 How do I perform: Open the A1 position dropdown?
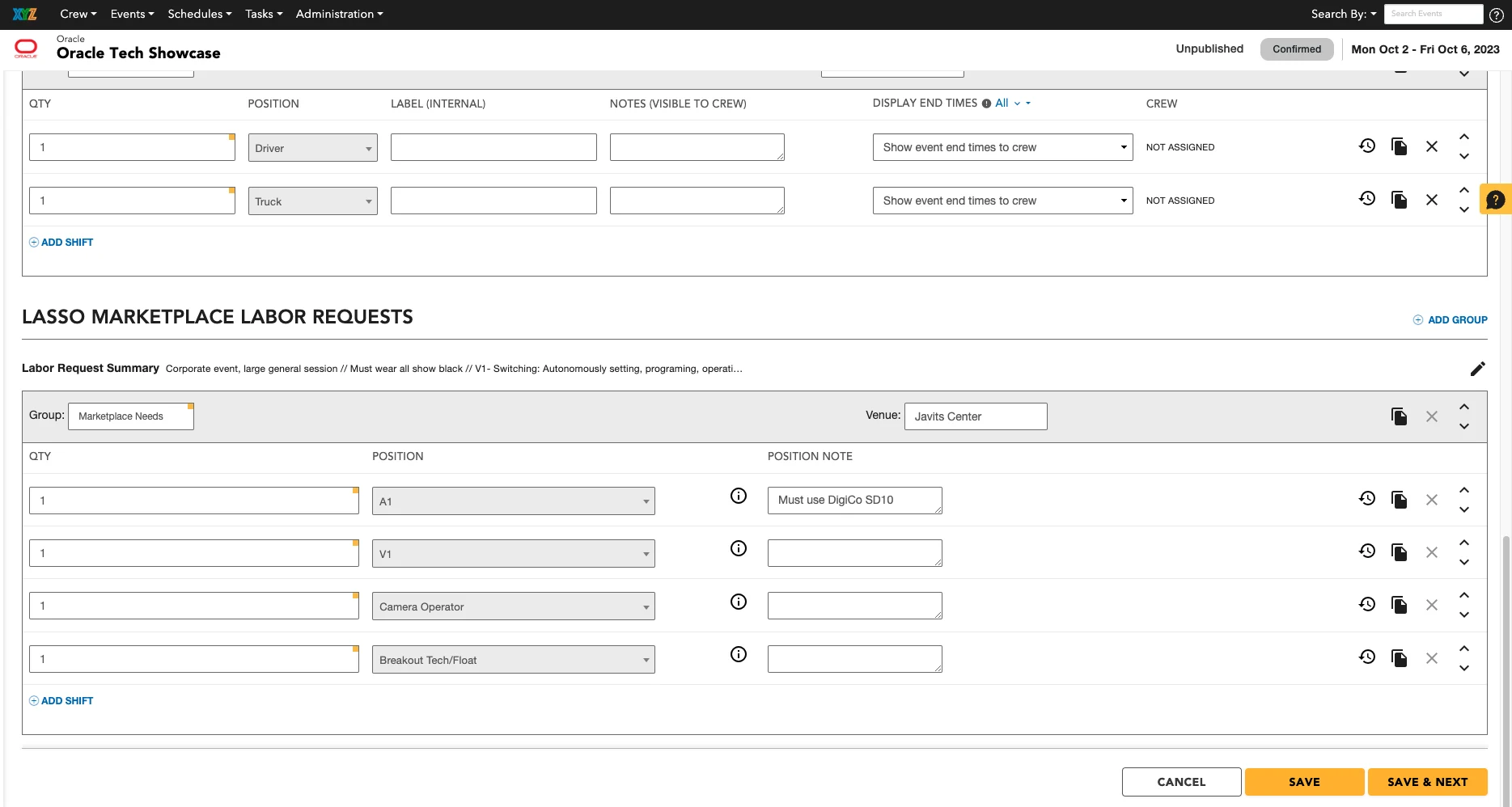coord(513,501)
